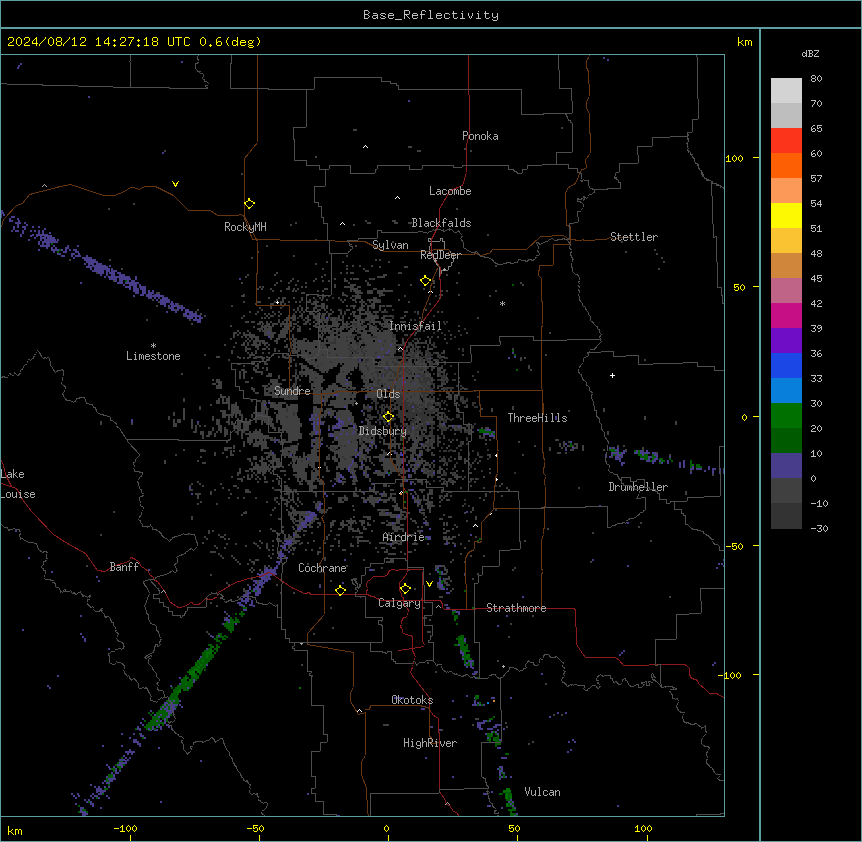Click the Vulcan town label
The height and width of the screenshot is (842, 862).
542,791
